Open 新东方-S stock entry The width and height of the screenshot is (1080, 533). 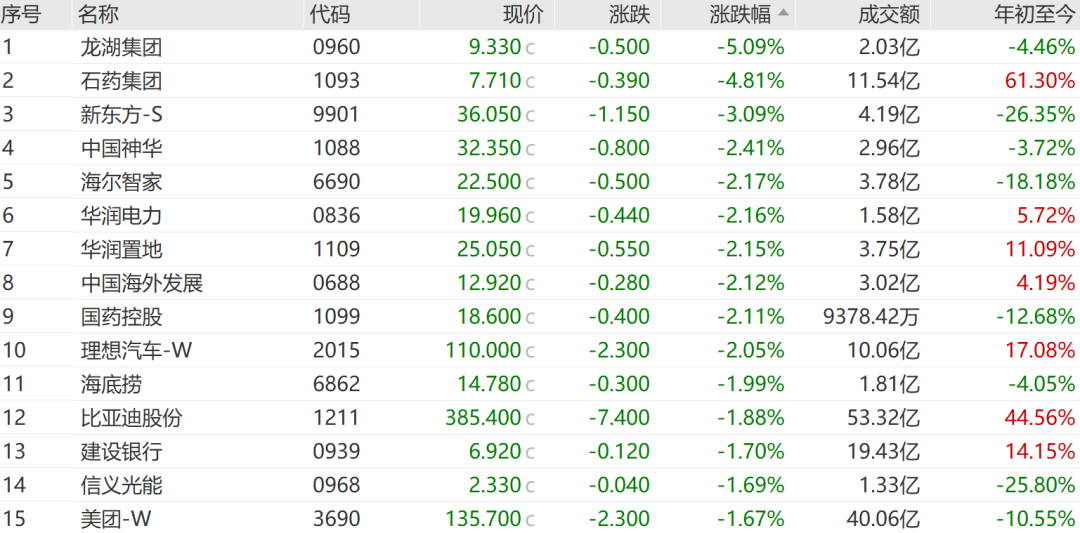[540, 114]
